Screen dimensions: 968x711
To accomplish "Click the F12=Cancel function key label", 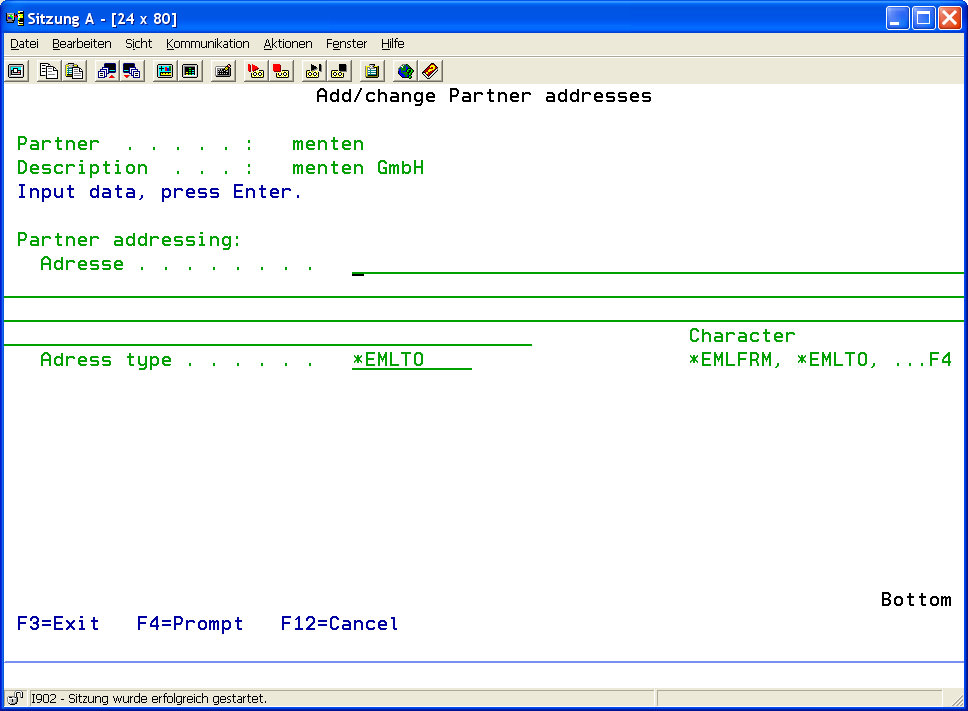I will coord(339,624).
